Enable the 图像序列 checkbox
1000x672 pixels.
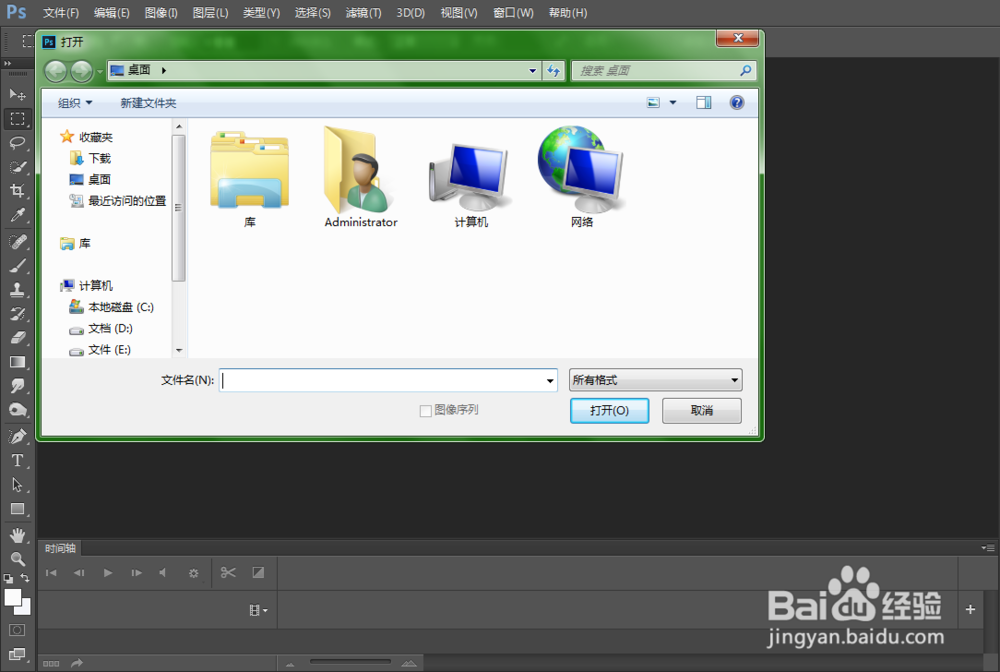tap(426, 410)
